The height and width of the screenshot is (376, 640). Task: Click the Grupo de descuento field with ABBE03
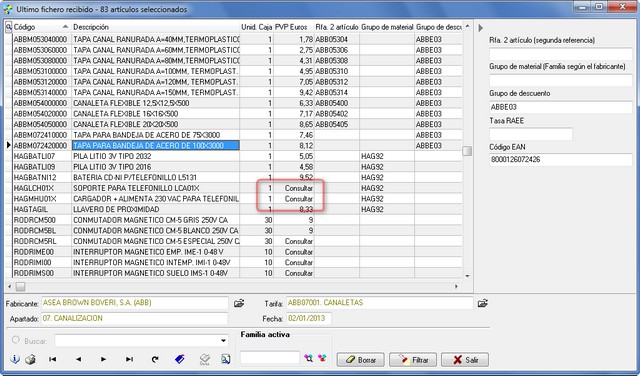561,107
